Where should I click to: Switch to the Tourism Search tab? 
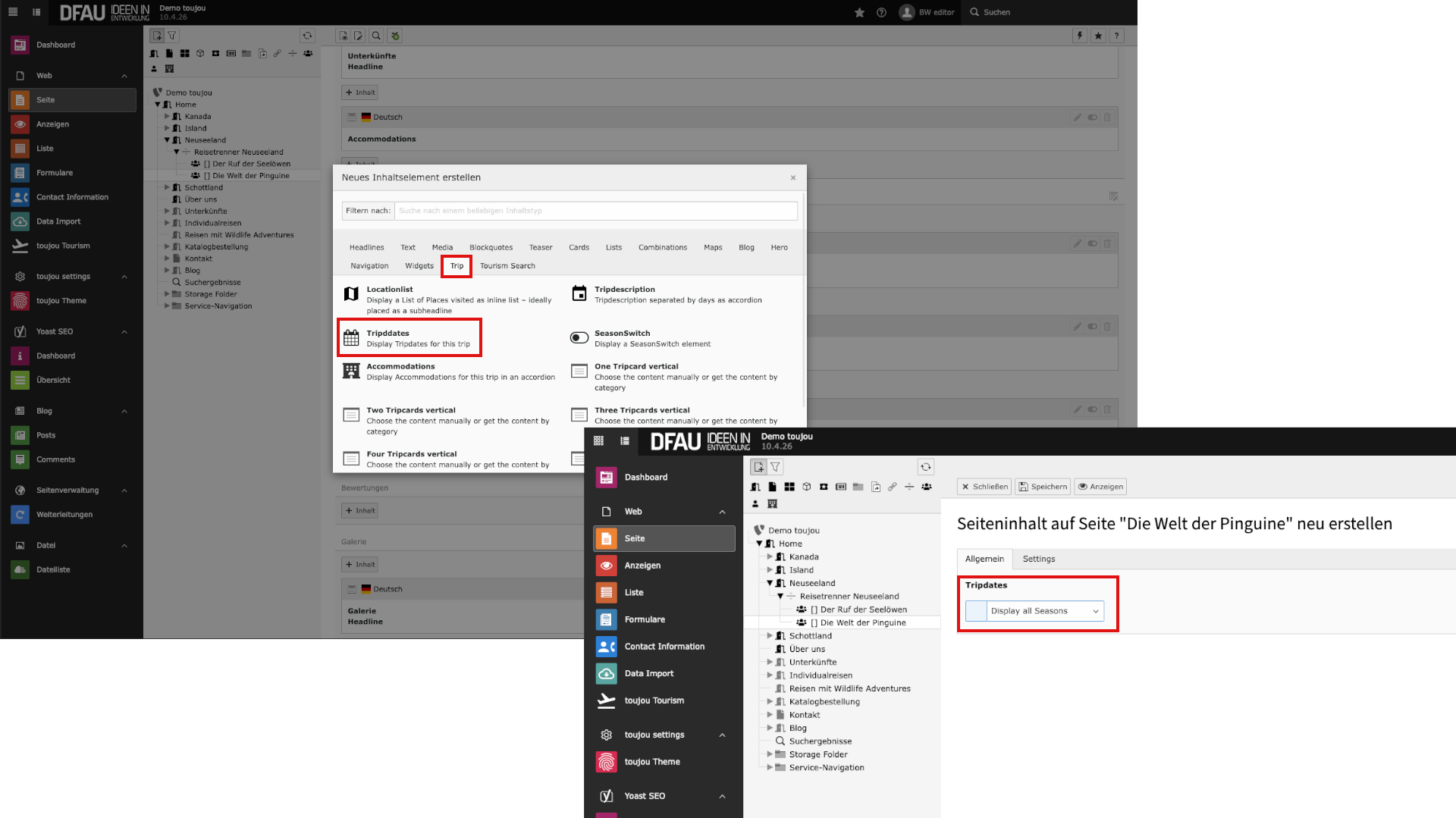507,266
